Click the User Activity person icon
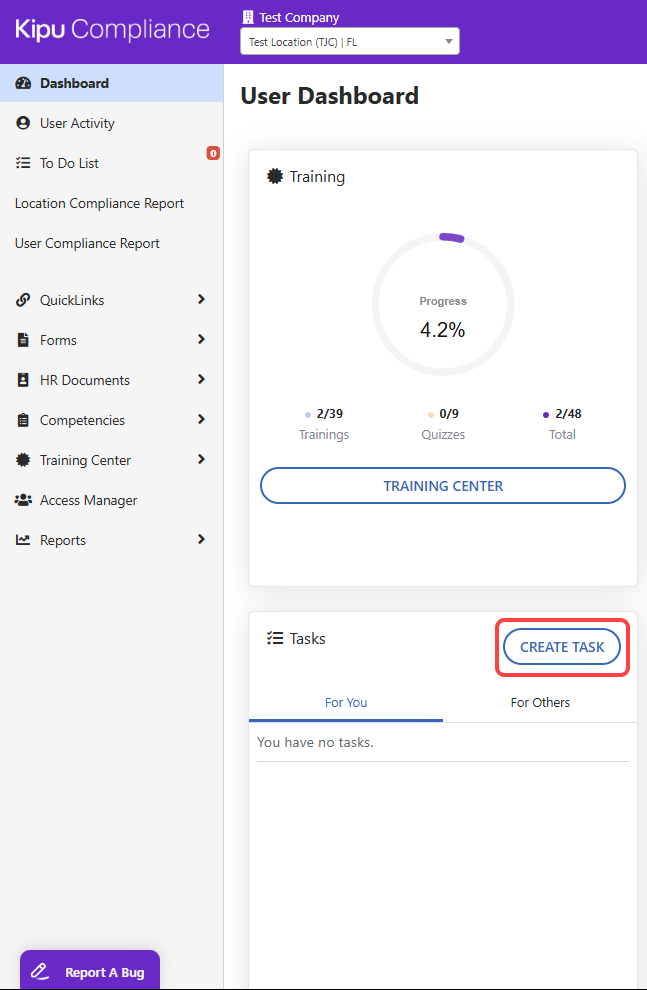This screenshot has width=647, height=990. 23,123
